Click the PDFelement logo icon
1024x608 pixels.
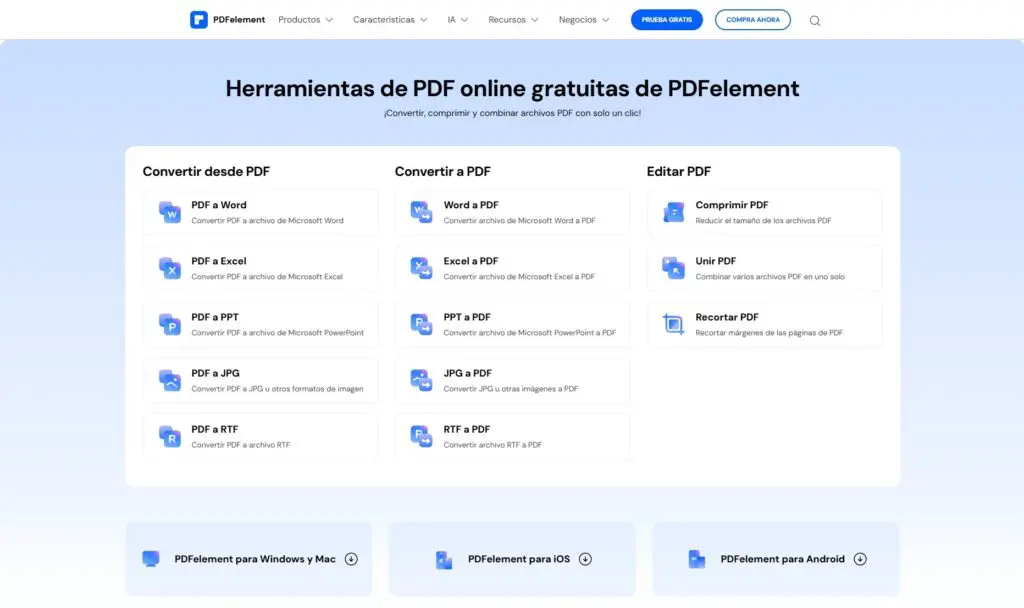[199, 20]
